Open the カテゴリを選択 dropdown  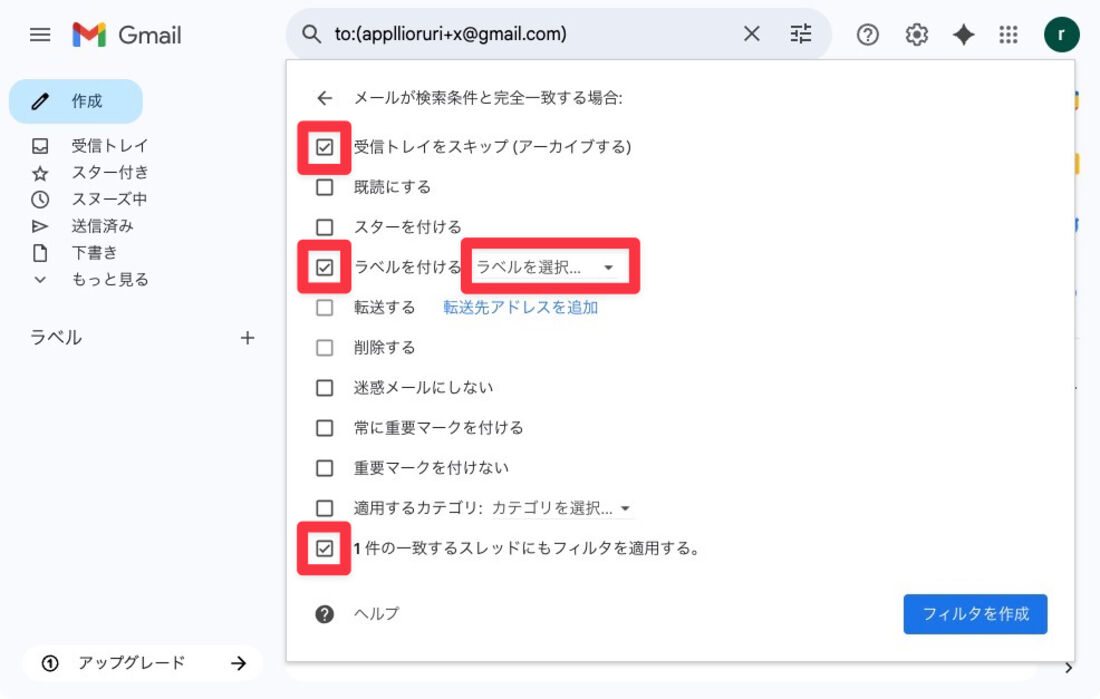tap(561, 508)
